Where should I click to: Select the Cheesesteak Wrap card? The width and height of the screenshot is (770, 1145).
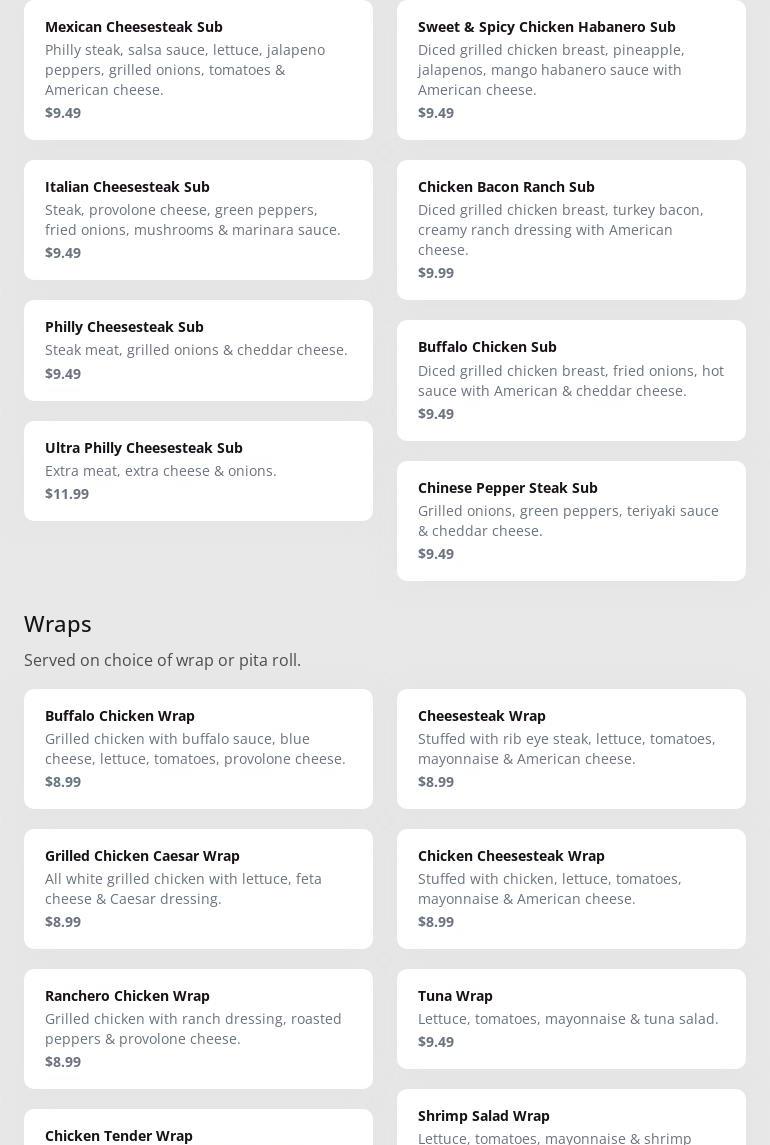pos(571,748)
